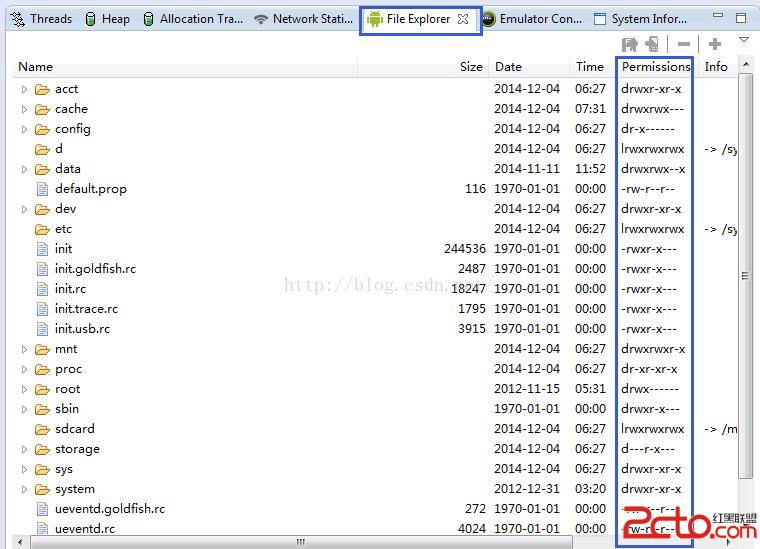Screen dimensions: 760x549
Task: Expand the mnt folder
Action: click(24, 349)
